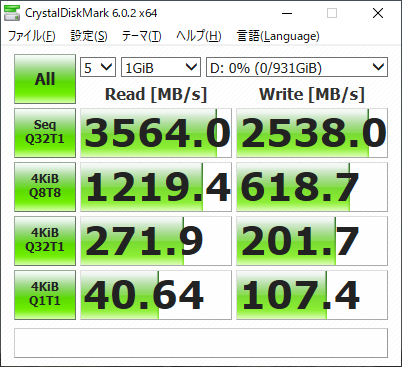This screenshot has height=367, width=402.
Task: Open the 言語(Language) menu
Action: pos(278,36)
